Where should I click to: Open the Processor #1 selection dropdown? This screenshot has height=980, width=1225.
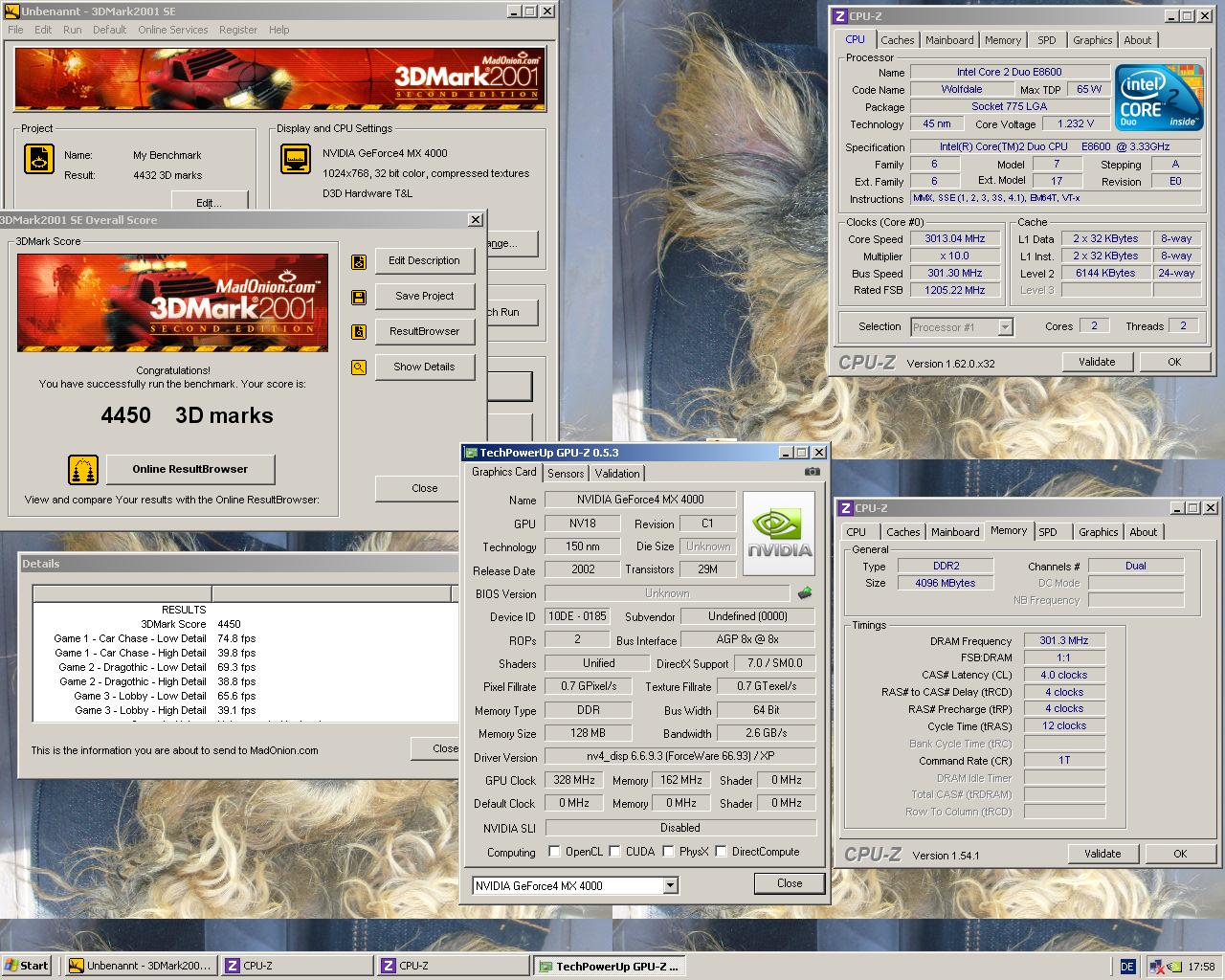tap(1005, 327)
